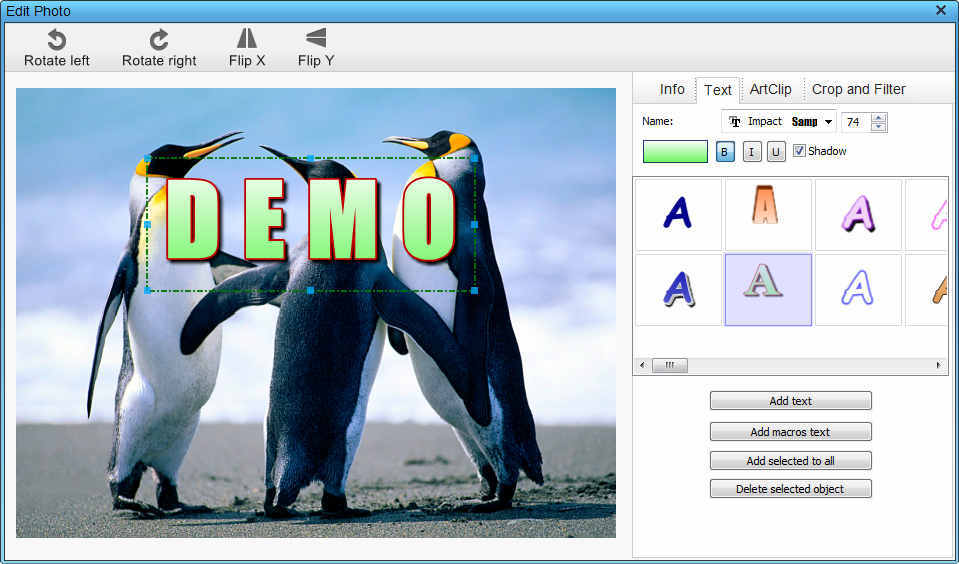The height and width of the screenshot is (564, 959).
Task: Choose the partially visible orange style
Action: point(927,290)
